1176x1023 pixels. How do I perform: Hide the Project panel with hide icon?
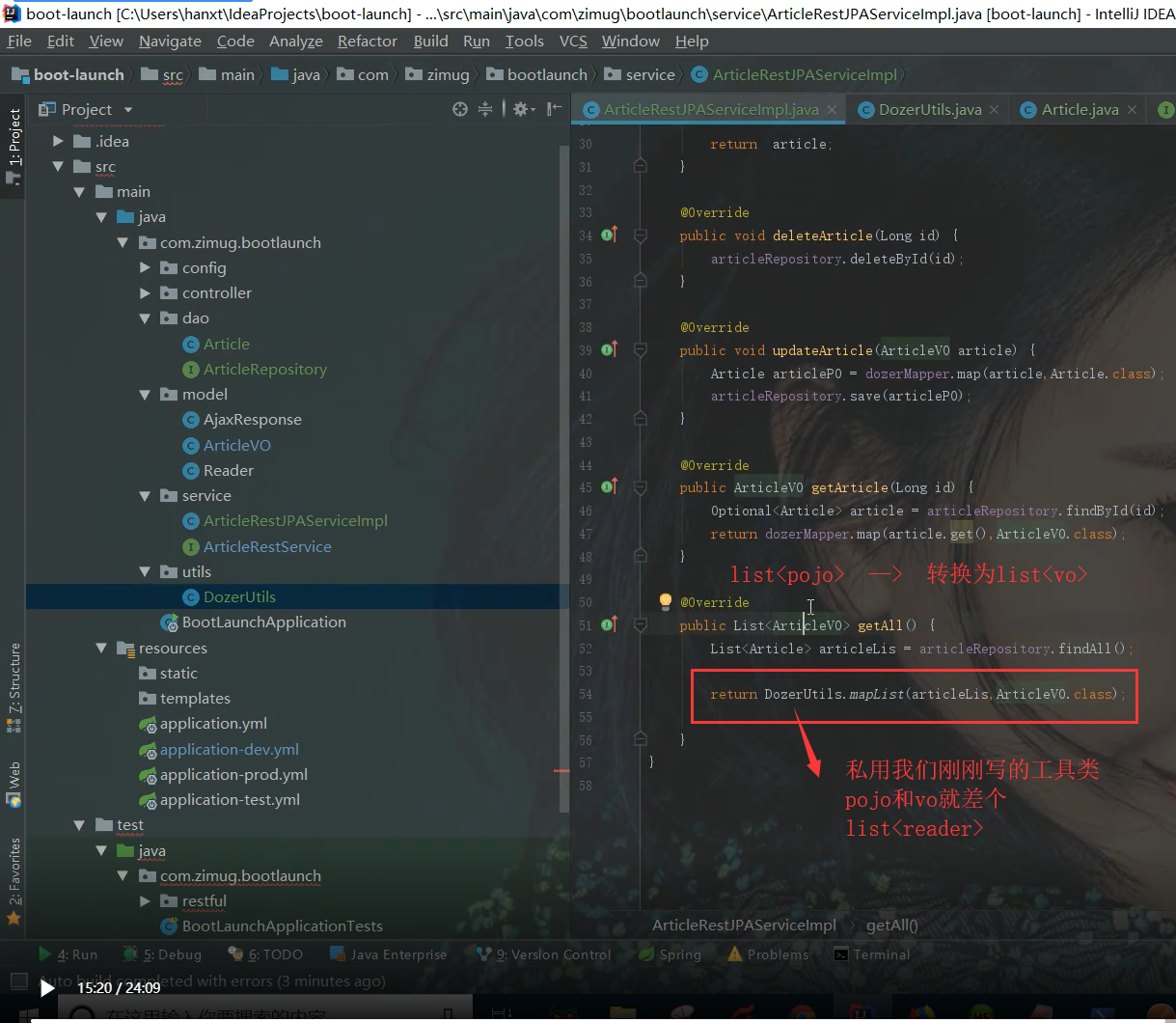pyautogui.click(x=554, y=109)
